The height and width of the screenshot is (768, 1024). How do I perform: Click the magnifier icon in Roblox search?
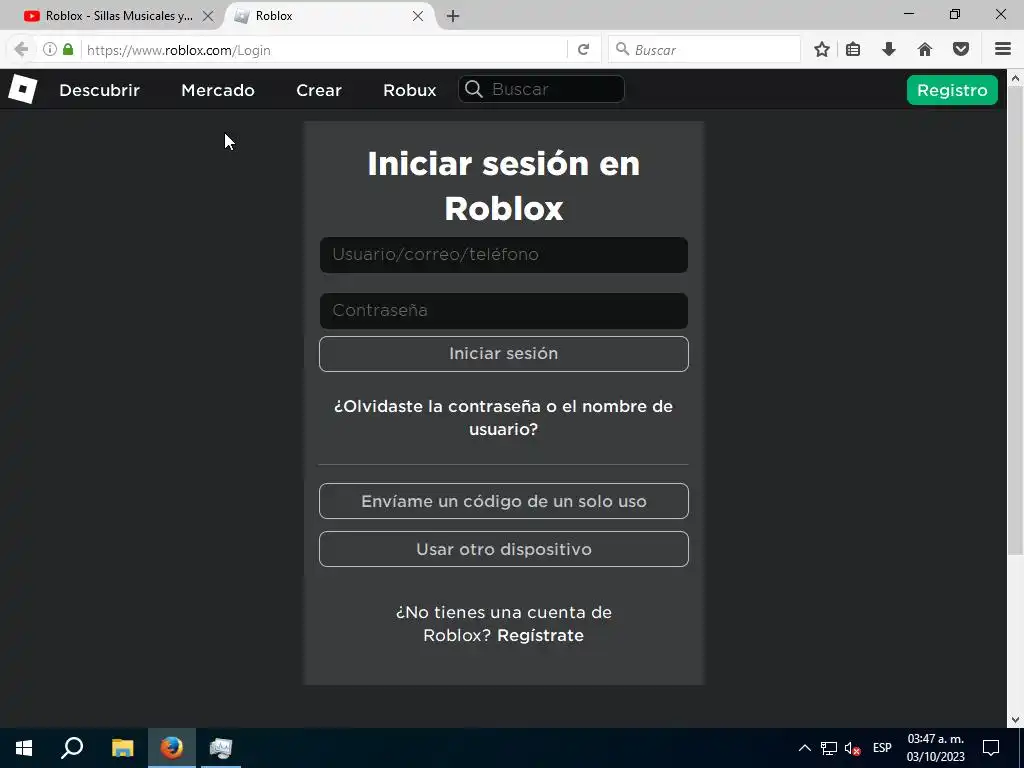tap(474, 89)
